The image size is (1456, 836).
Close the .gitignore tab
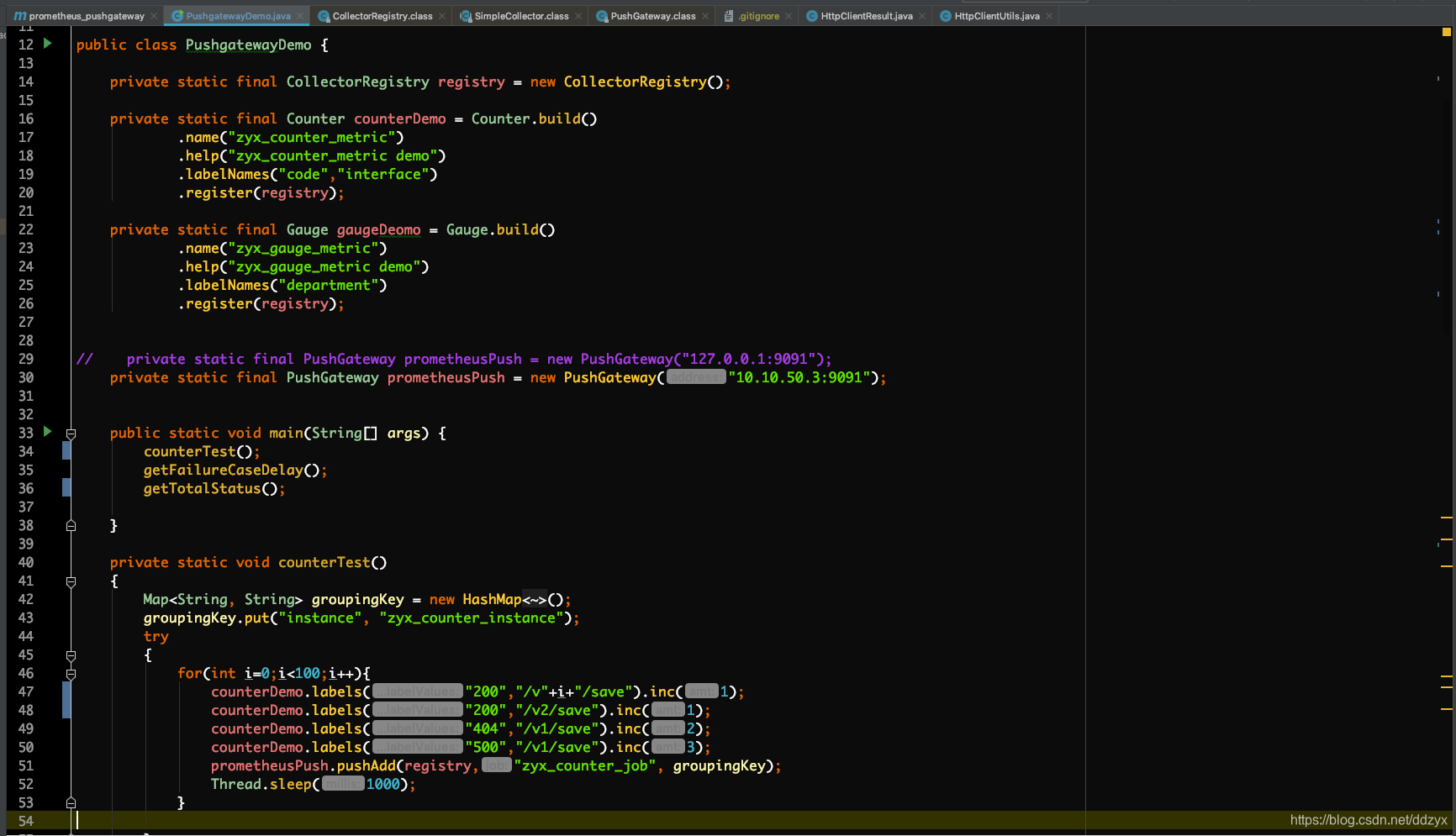coord(789,16)
